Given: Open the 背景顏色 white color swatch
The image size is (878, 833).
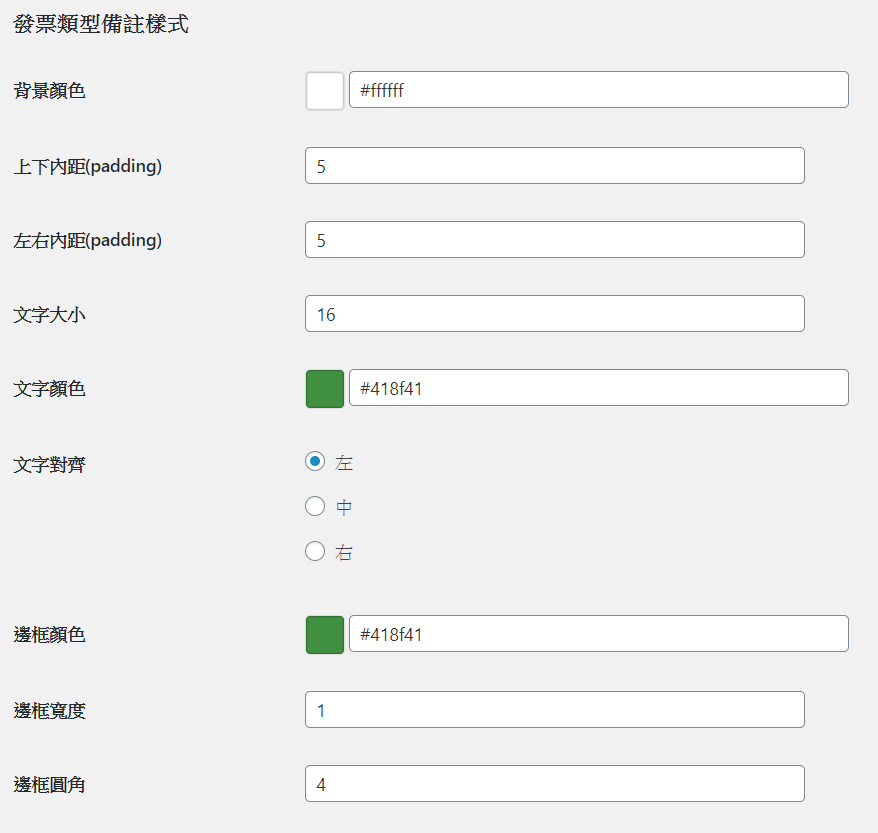Looking at the screenshot, I should (325, 91).
